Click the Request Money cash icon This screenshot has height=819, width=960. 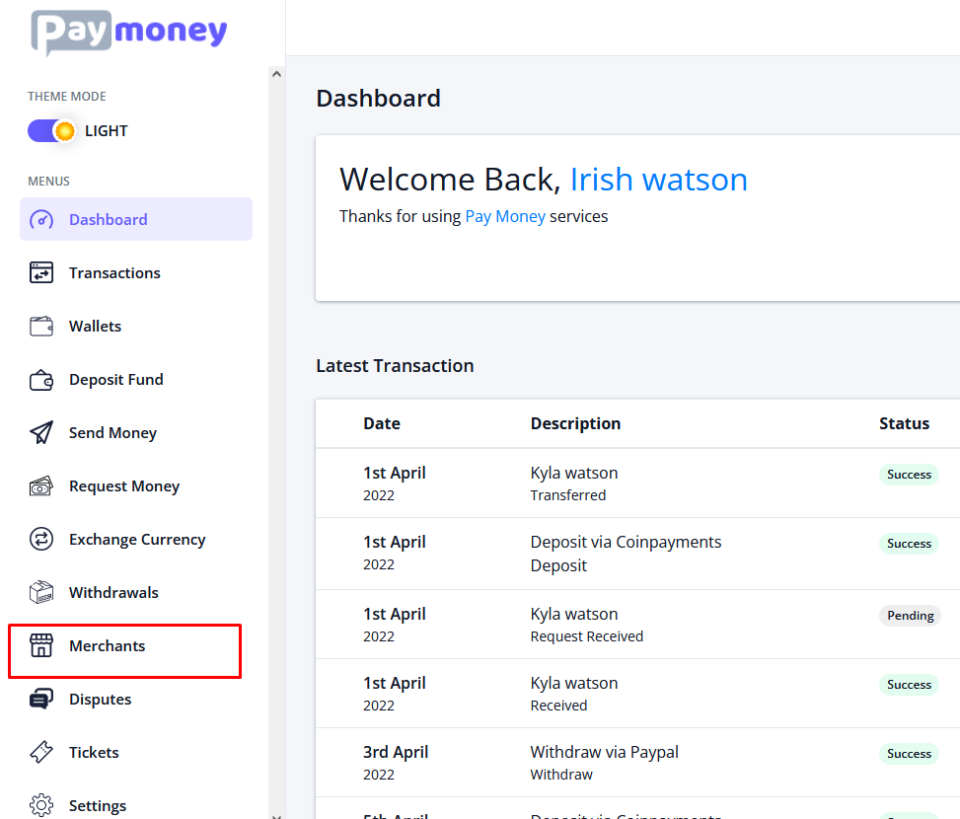(x=41, y=486)
